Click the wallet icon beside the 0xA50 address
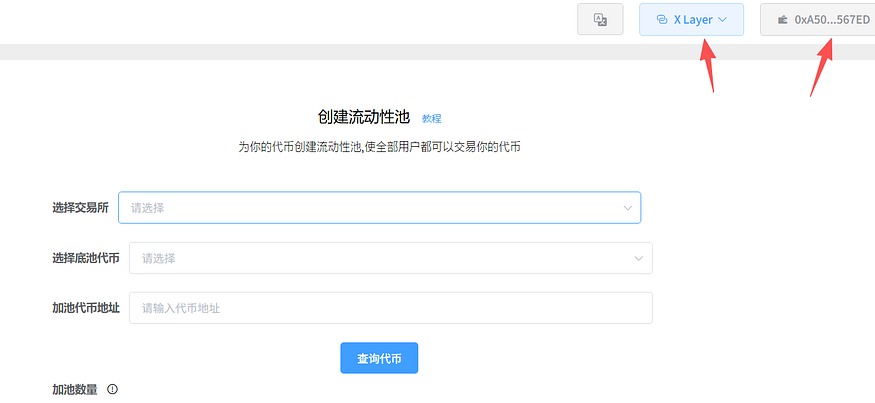This screenshot has width=875, height=403. 783,20
